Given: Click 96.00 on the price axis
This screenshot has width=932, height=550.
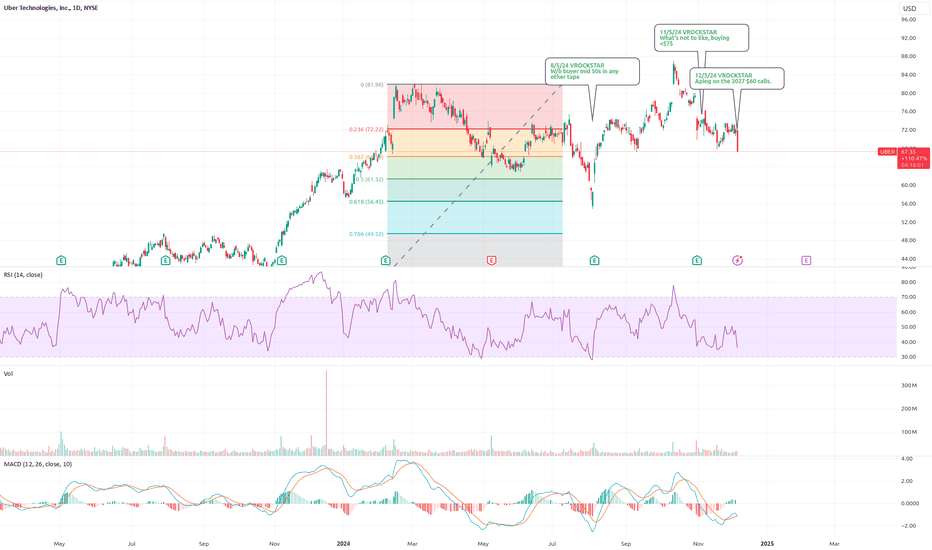Looking at the screenshot, I should 908,20.
